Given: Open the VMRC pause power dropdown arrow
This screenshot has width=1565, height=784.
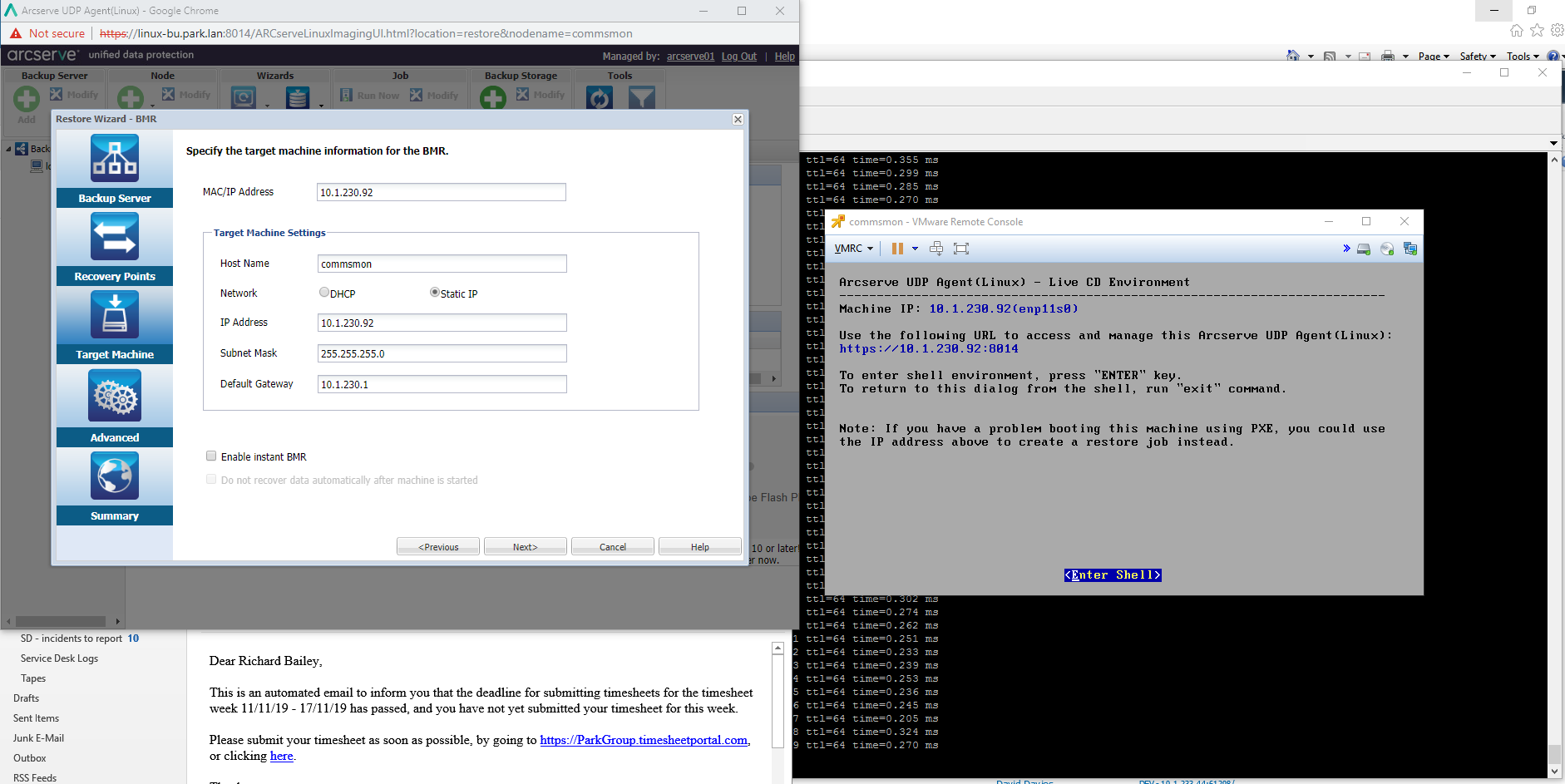Looking at the screenshot, I should coord(915,248).
